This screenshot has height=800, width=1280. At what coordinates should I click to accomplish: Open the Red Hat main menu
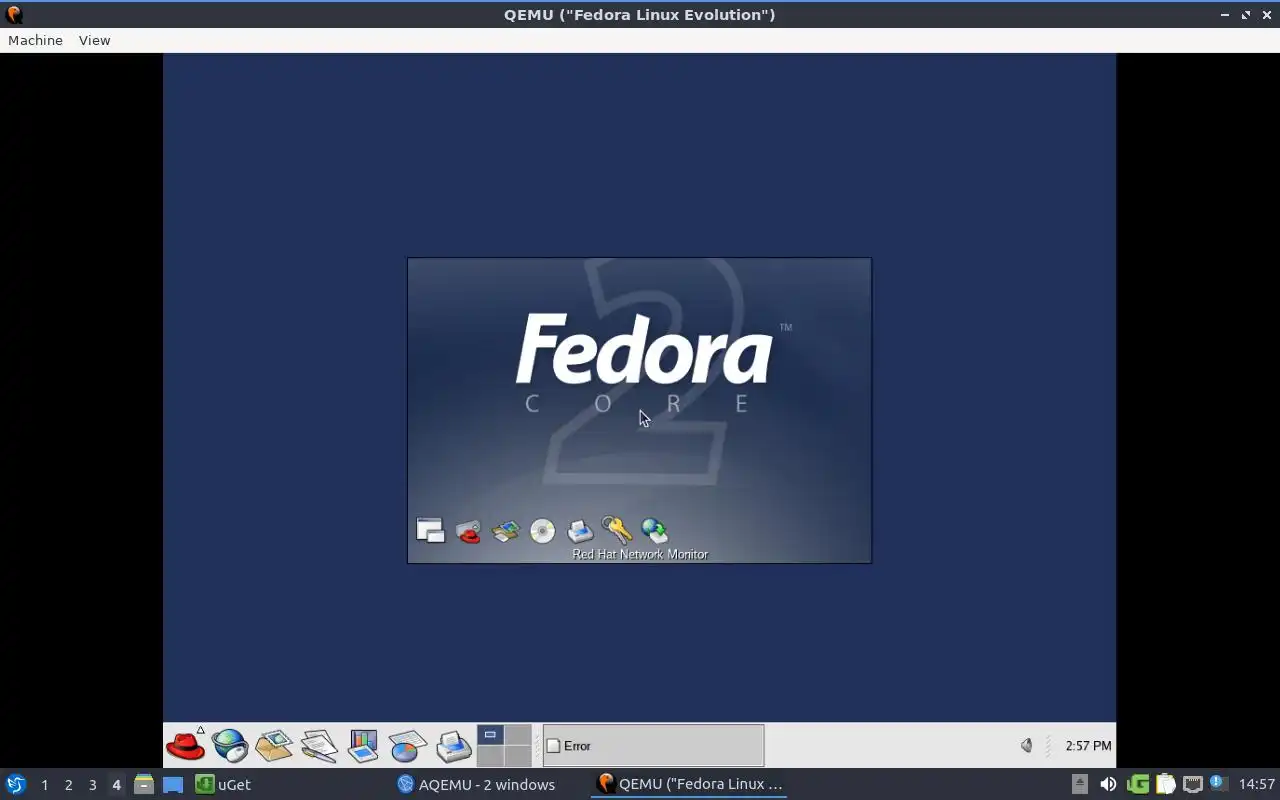(x=186, y=745)
